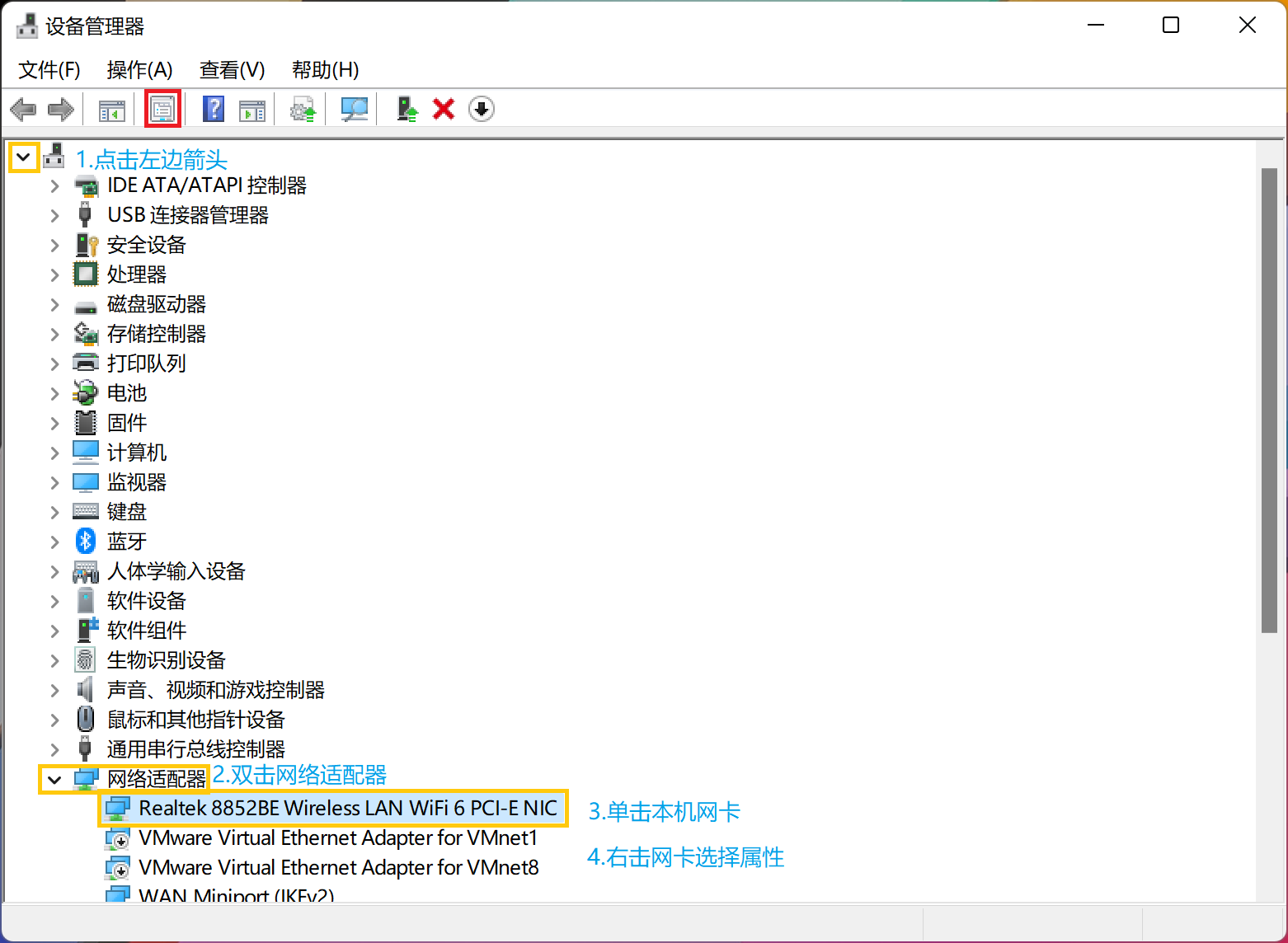
Task: Click the 网络适配器 network icon
Action: click(x=86, y=779)
